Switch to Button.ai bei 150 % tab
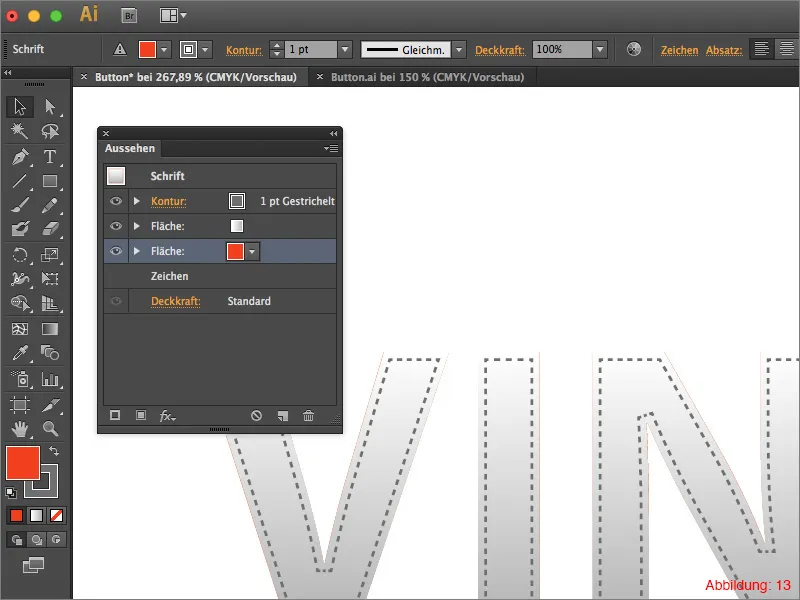Screen dimensions: 800x600 [x=428, y=77]
